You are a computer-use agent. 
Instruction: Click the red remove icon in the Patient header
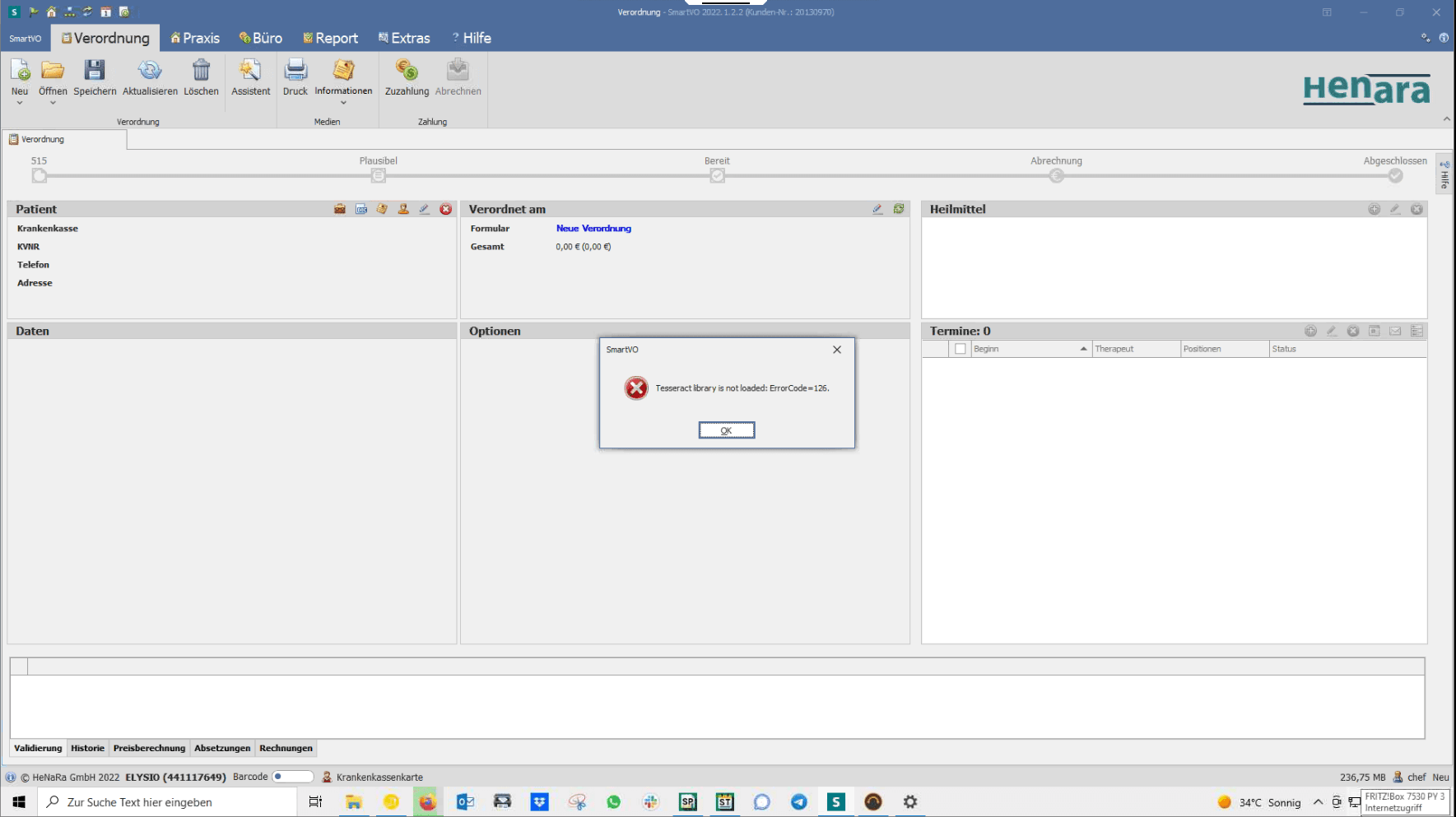(x=446, y=209)
